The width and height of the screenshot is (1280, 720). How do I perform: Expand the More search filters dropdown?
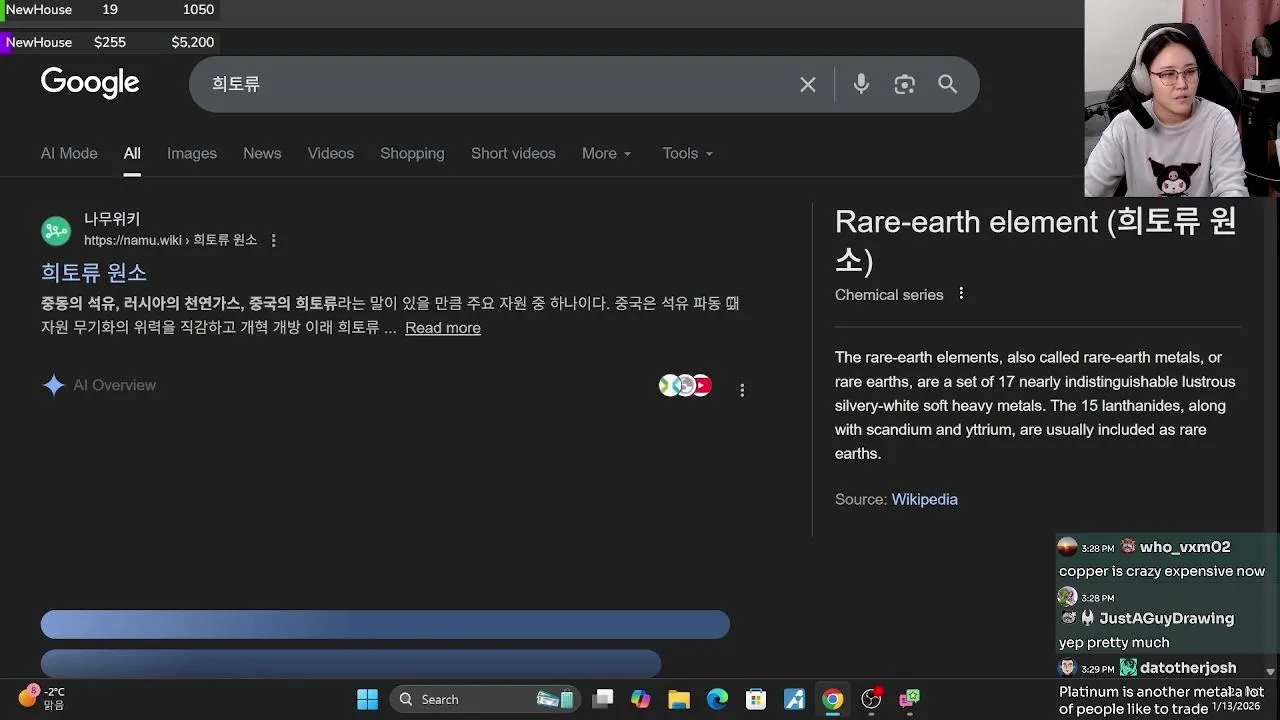coord(607,153)
